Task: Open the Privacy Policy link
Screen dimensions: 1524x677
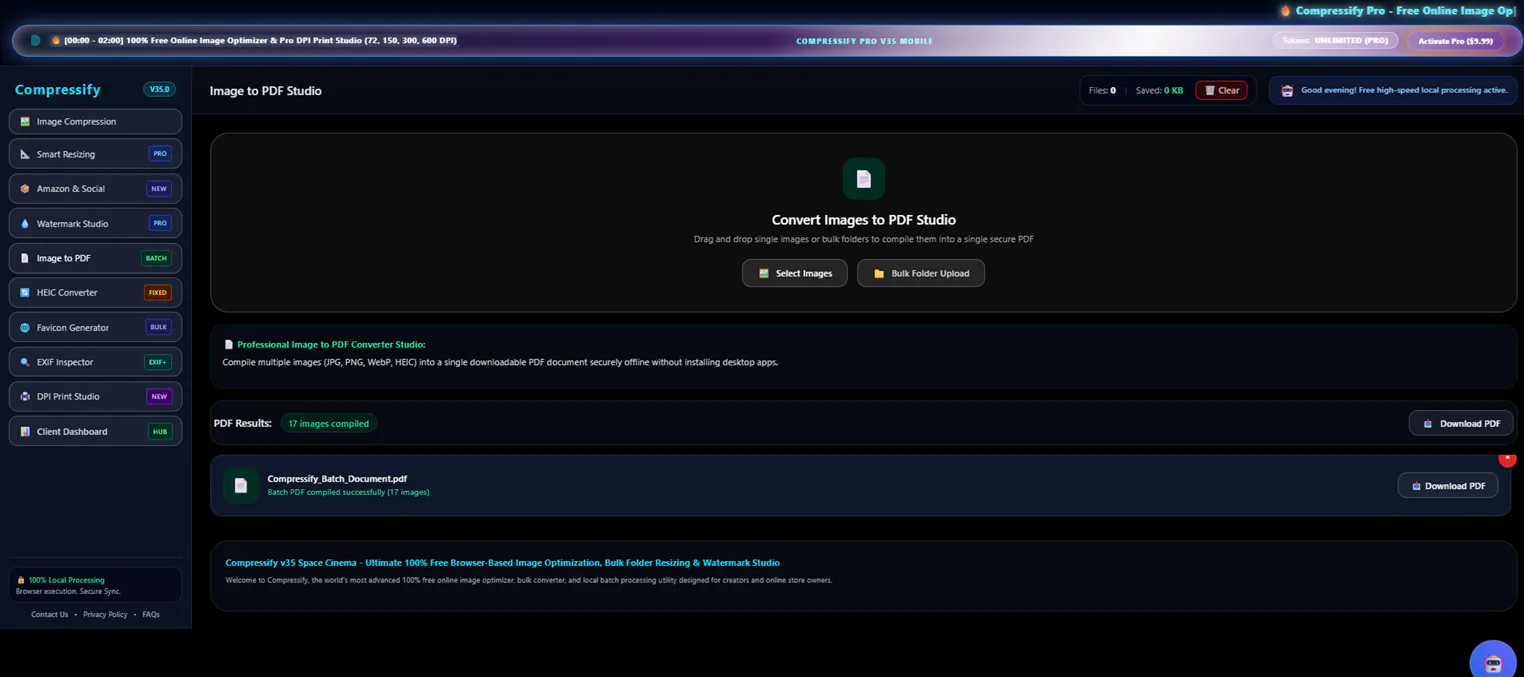Action: (x=105, y=614)
